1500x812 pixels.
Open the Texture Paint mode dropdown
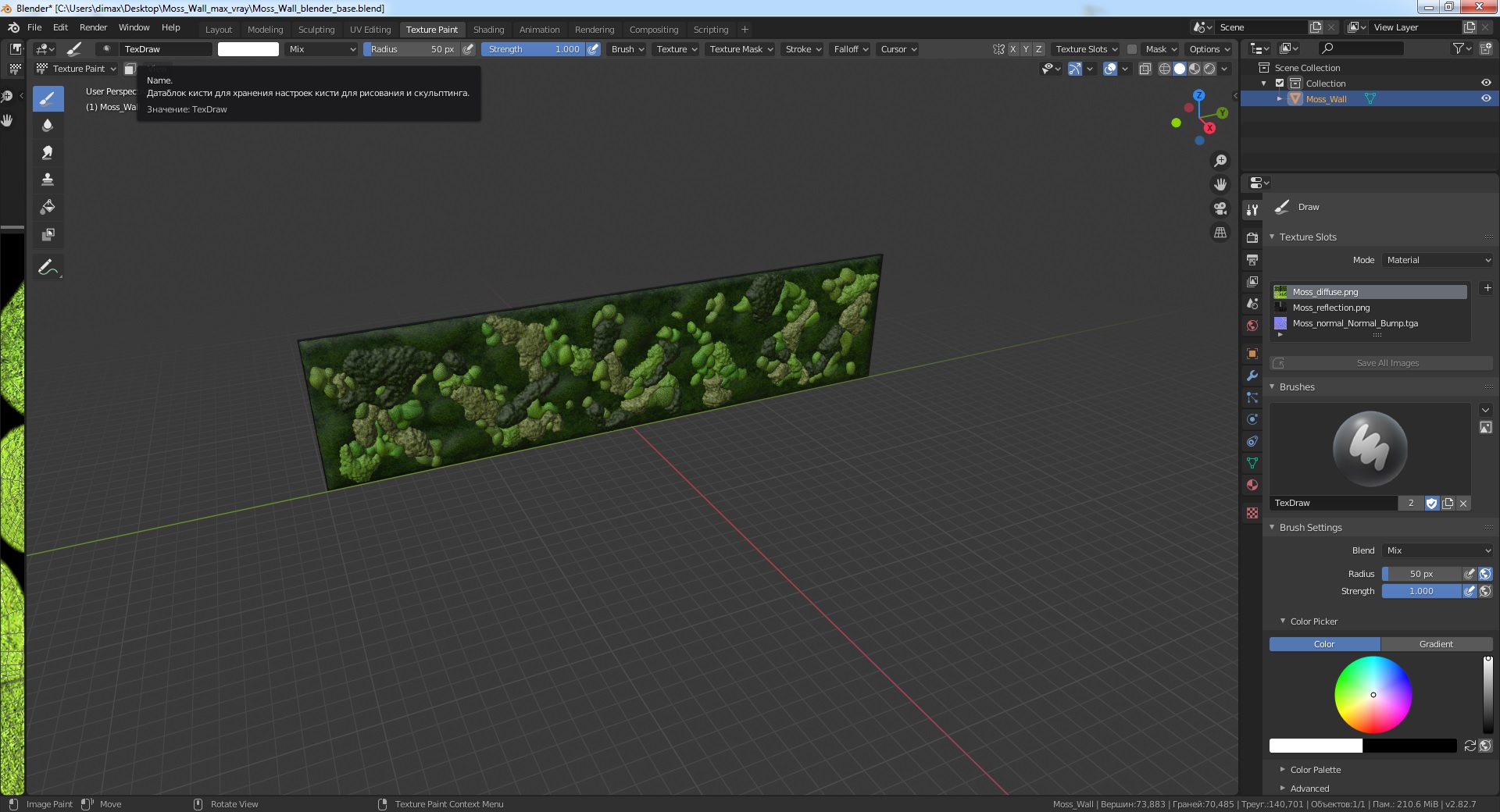(x=77, y=69)
